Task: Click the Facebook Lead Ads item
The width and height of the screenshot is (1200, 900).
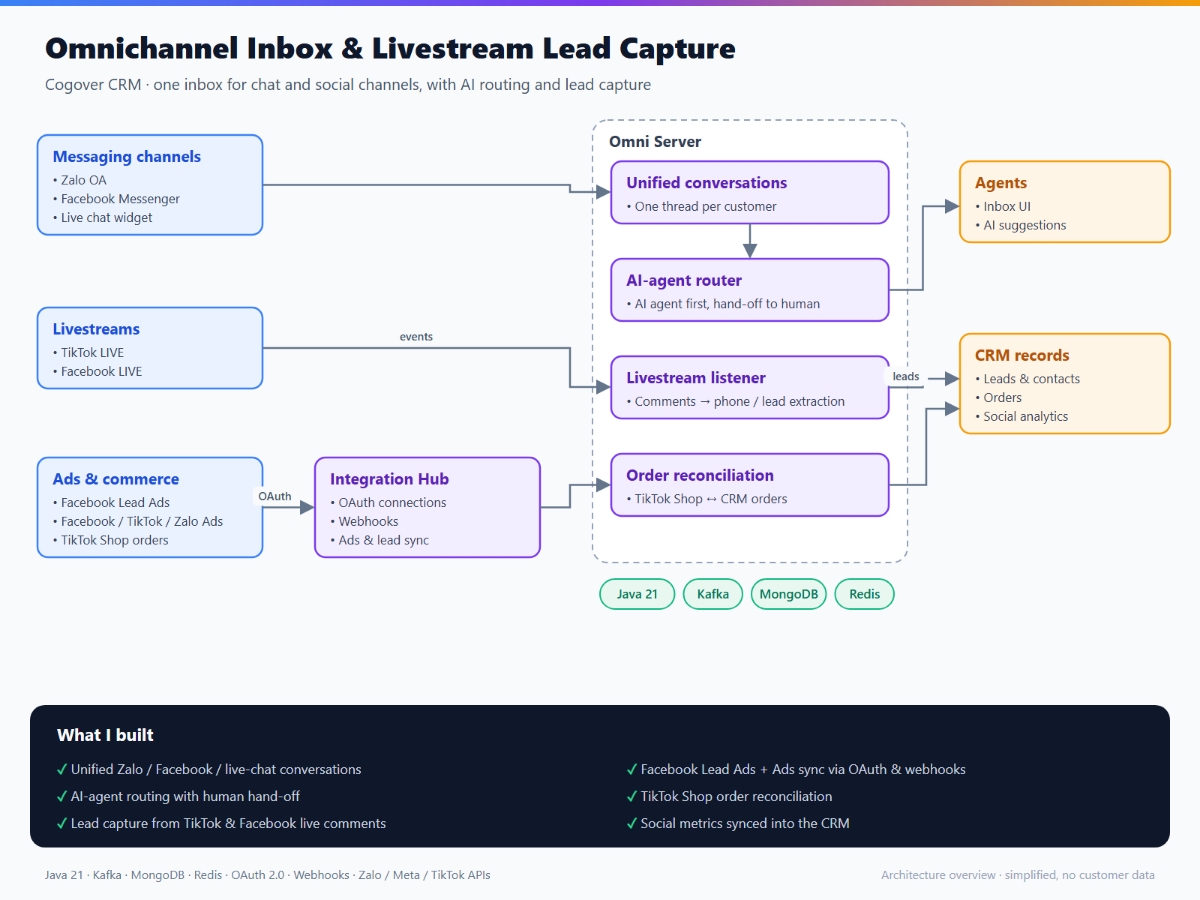Action: [116, 502]
